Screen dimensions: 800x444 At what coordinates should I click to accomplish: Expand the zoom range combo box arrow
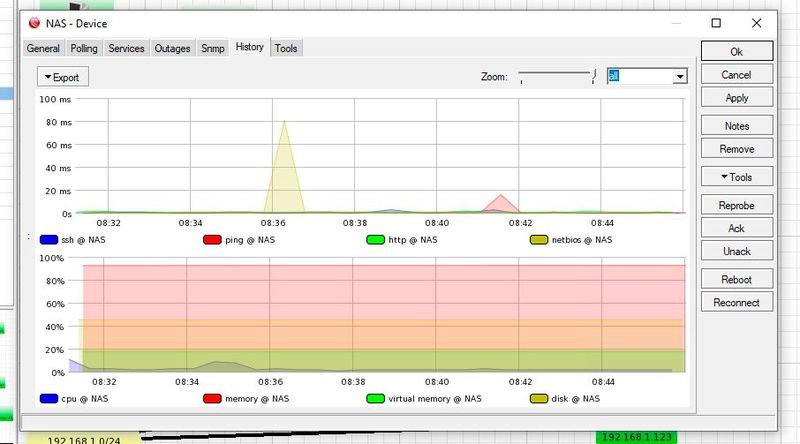point(680,77)
